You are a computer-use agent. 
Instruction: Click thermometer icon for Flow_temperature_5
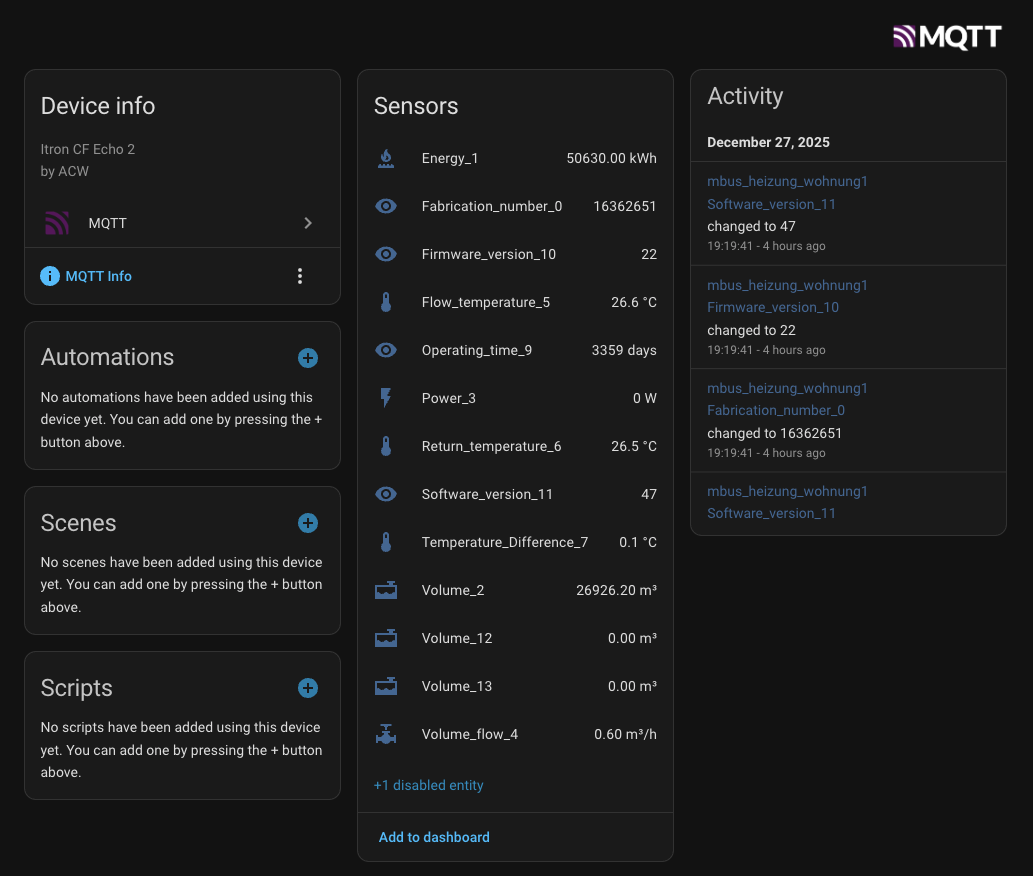[386, 302]
